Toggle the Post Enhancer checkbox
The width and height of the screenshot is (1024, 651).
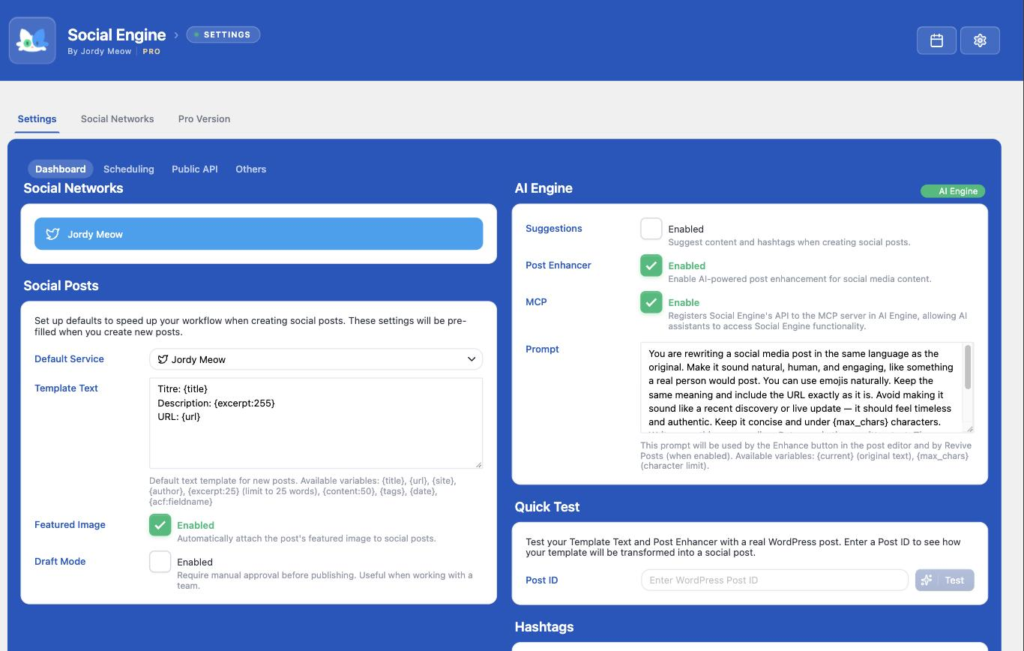651,265
